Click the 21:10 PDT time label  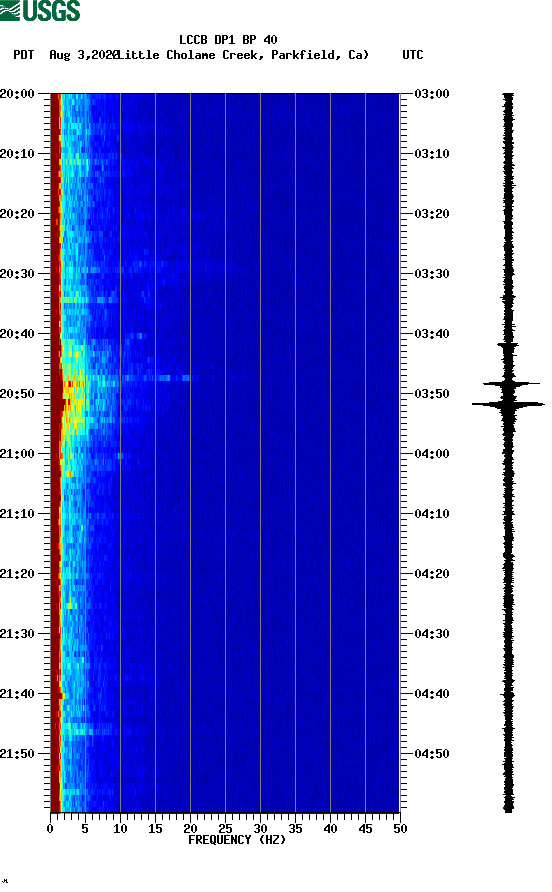tap(17, 514)
